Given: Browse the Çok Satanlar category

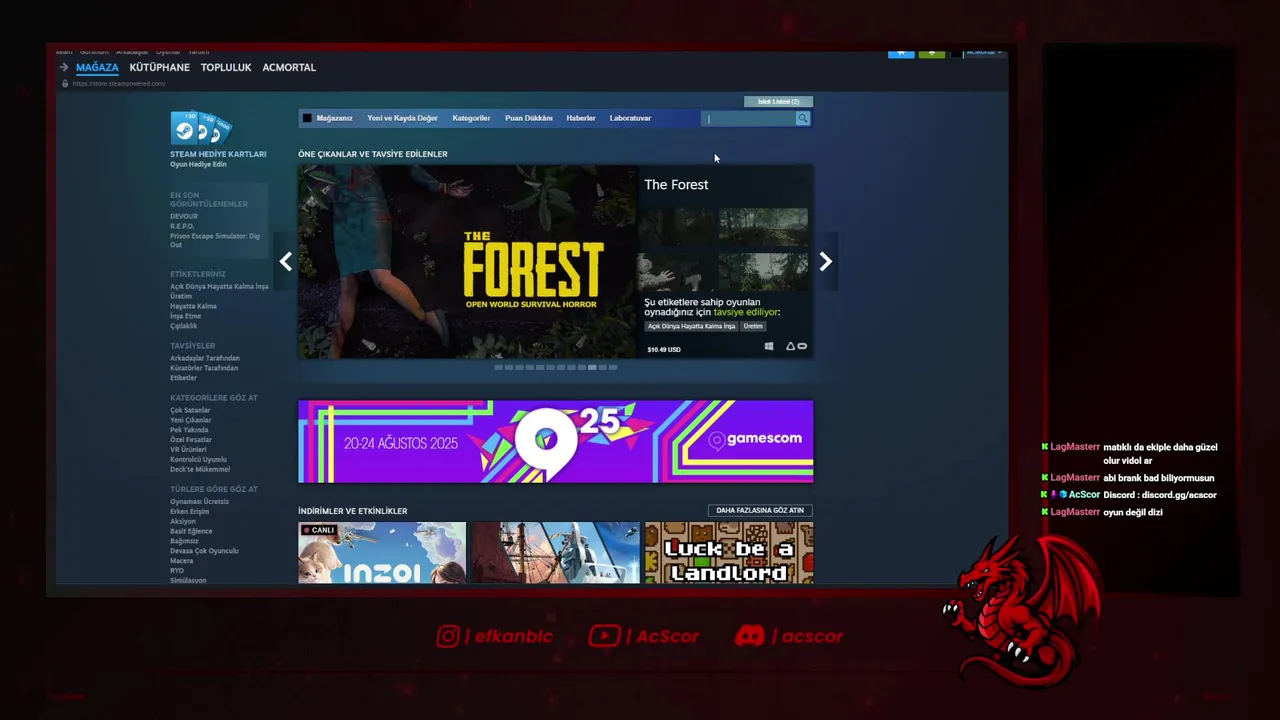Looking at the screenshot, I should [190, 410].
